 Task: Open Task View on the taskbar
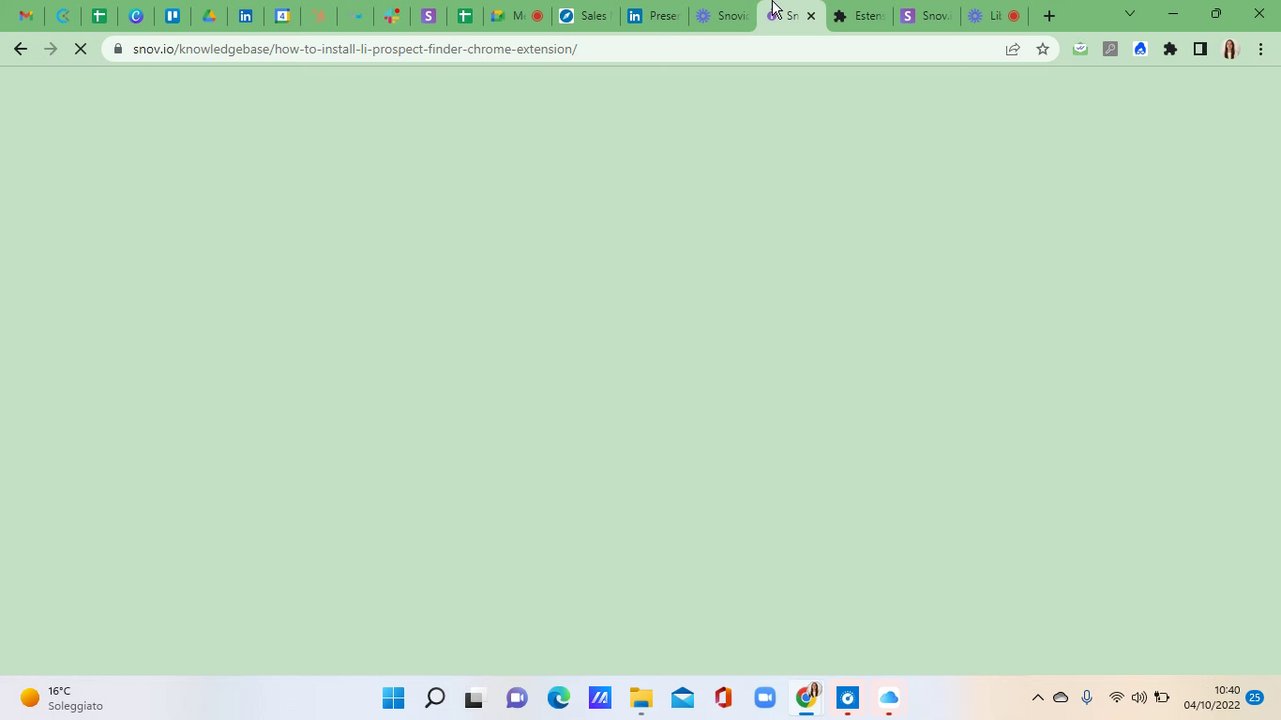[474, 698]
